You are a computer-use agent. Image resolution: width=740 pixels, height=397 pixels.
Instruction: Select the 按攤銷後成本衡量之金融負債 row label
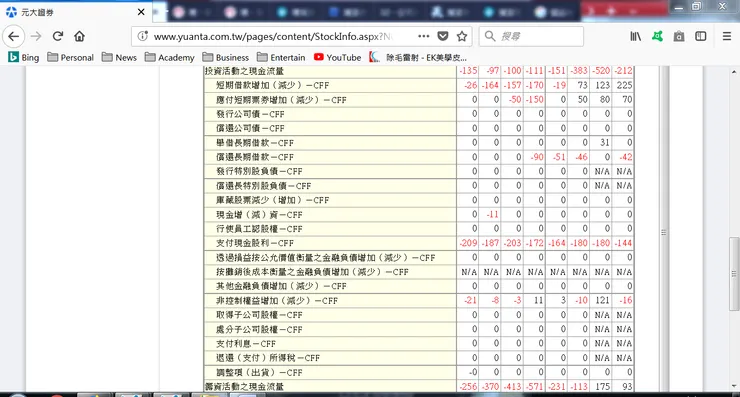tap(312, 272)
